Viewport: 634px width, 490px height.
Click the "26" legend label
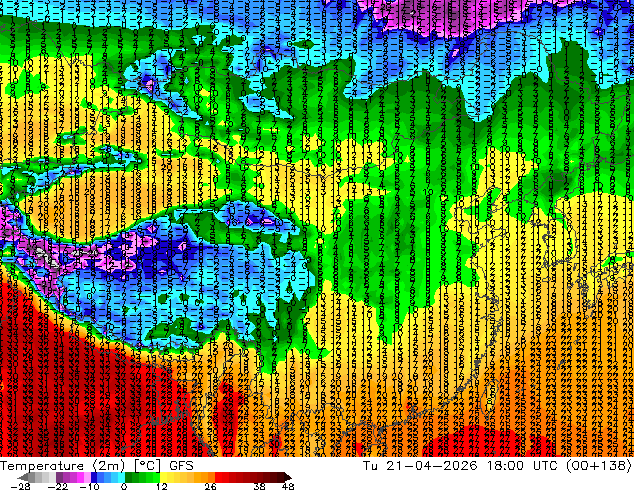210,486
